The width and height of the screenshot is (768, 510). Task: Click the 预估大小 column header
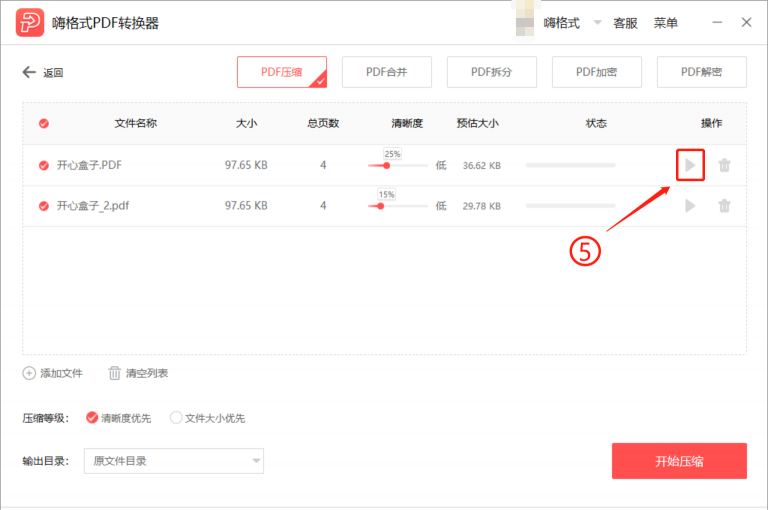point(478,123)
